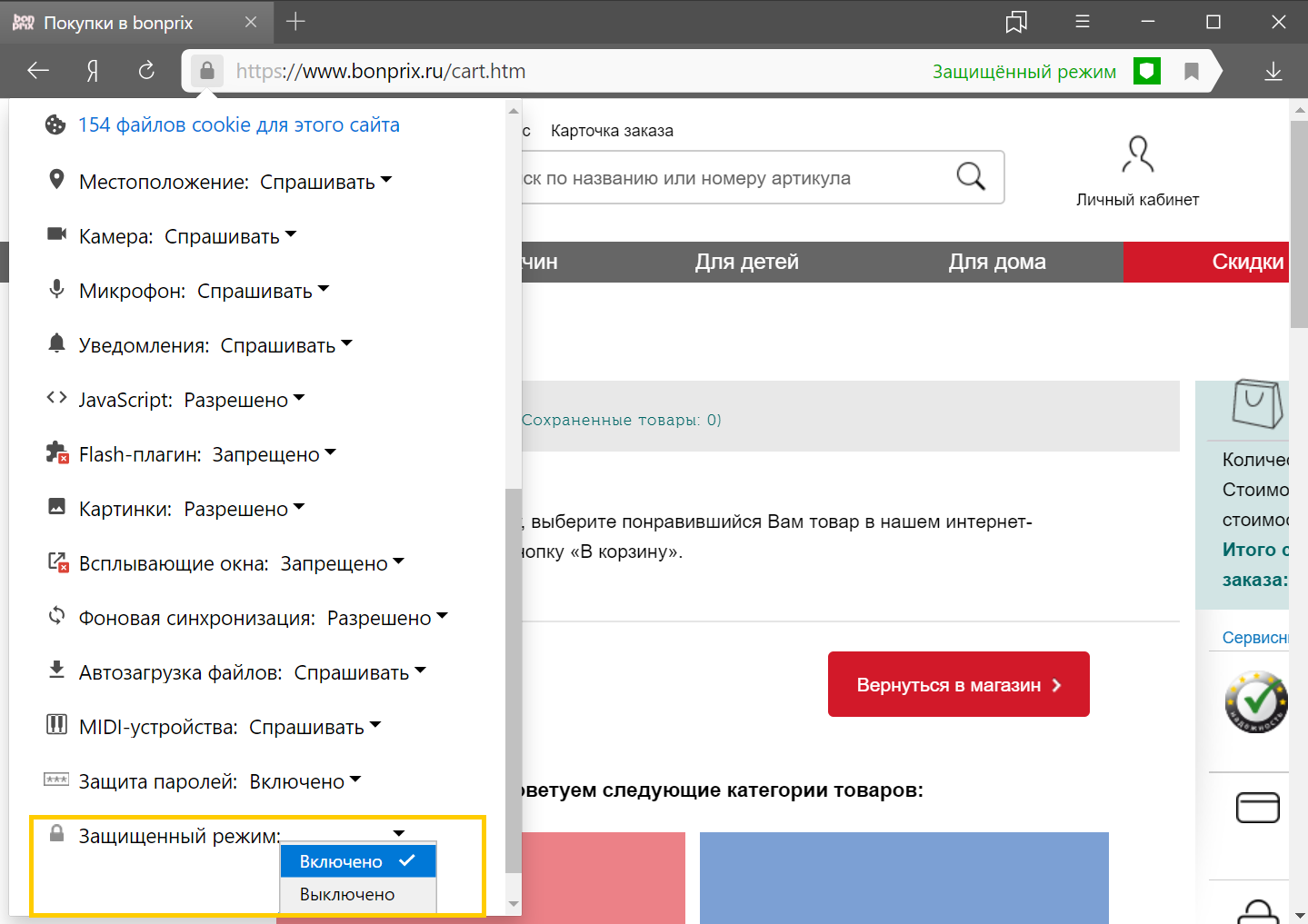Expand Flash-плагин Запрещено dropdown

(274, 454)
